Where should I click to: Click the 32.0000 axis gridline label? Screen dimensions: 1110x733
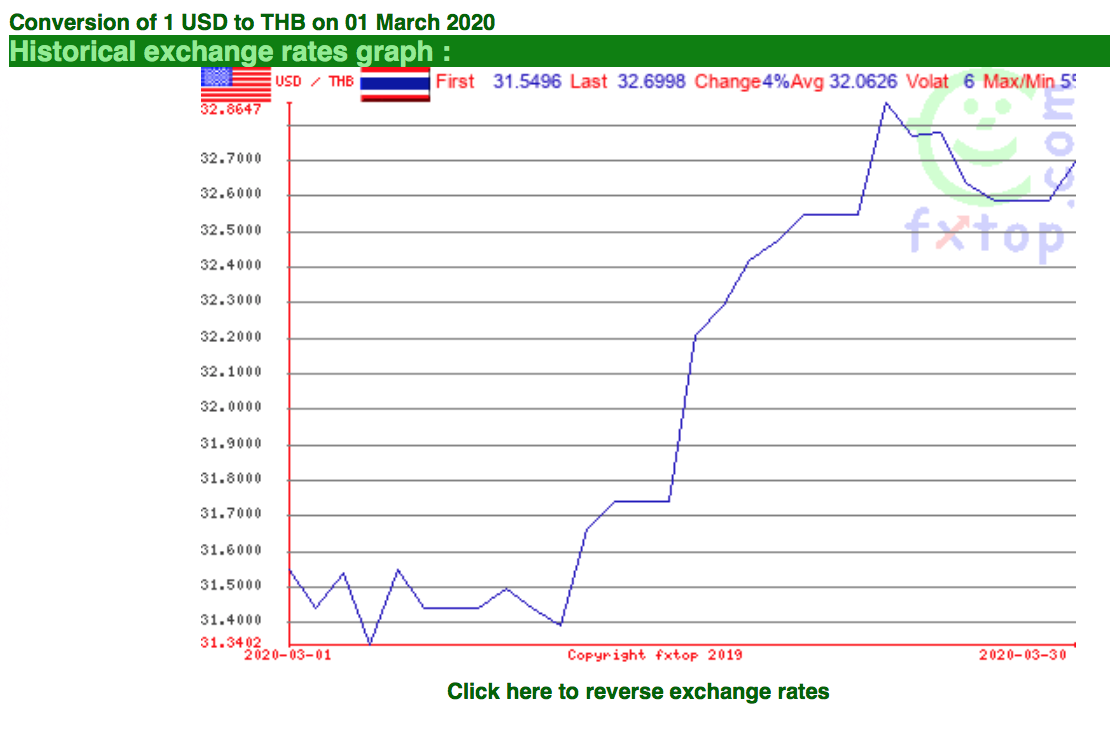[231, 407]
